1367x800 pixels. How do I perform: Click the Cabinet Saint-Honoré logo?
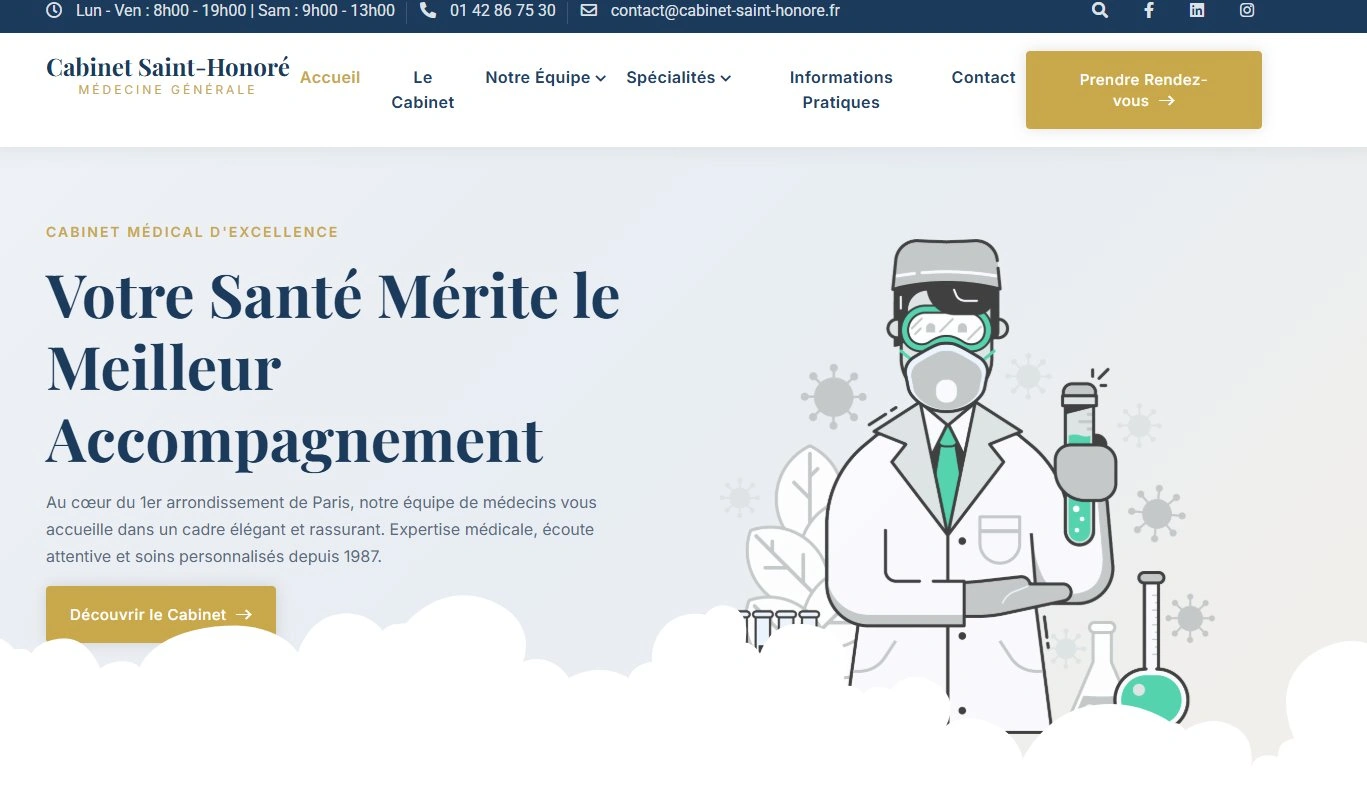[x=167, y=76]
